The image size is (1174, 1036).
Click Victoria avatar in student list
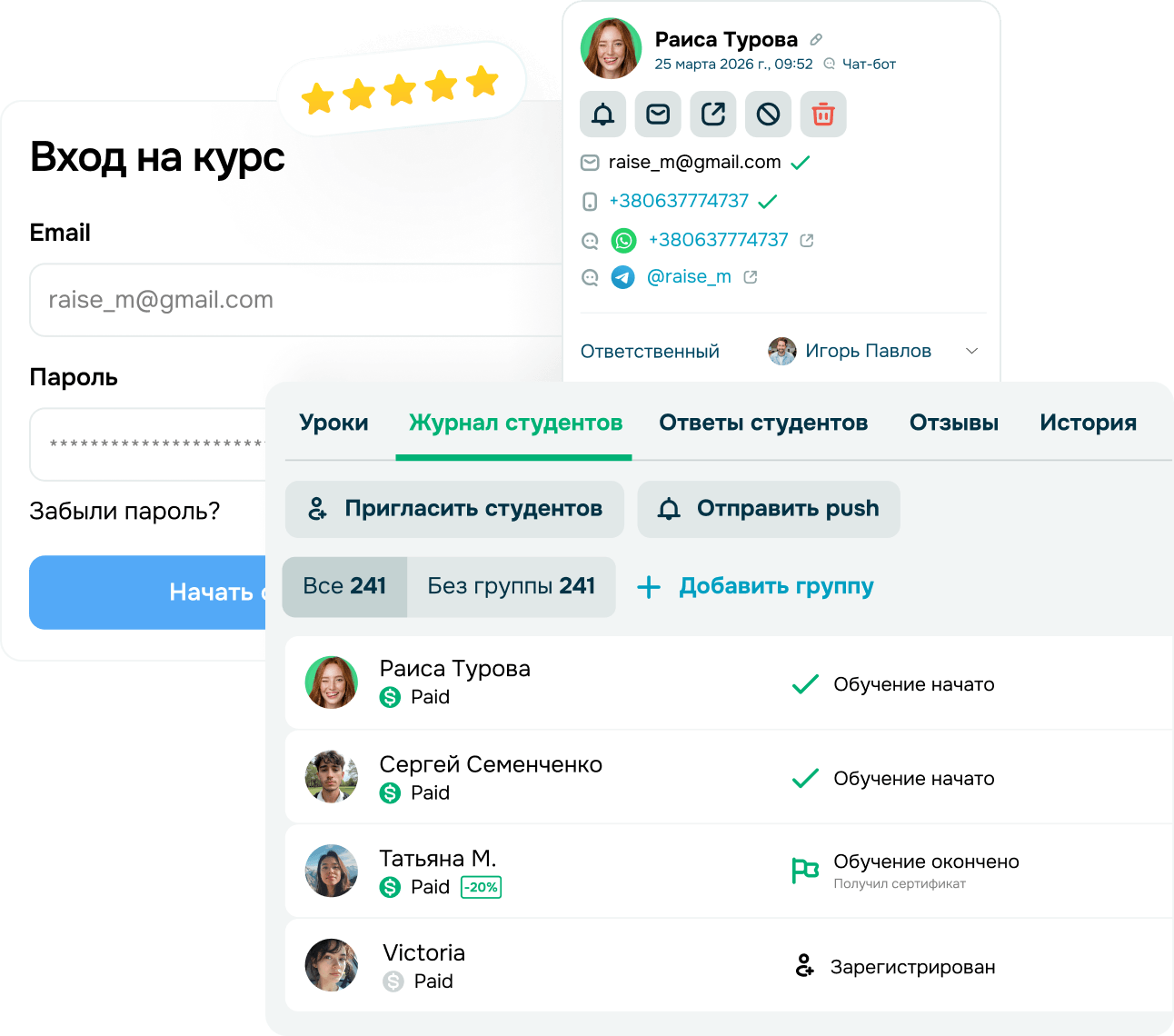[332, 965]
